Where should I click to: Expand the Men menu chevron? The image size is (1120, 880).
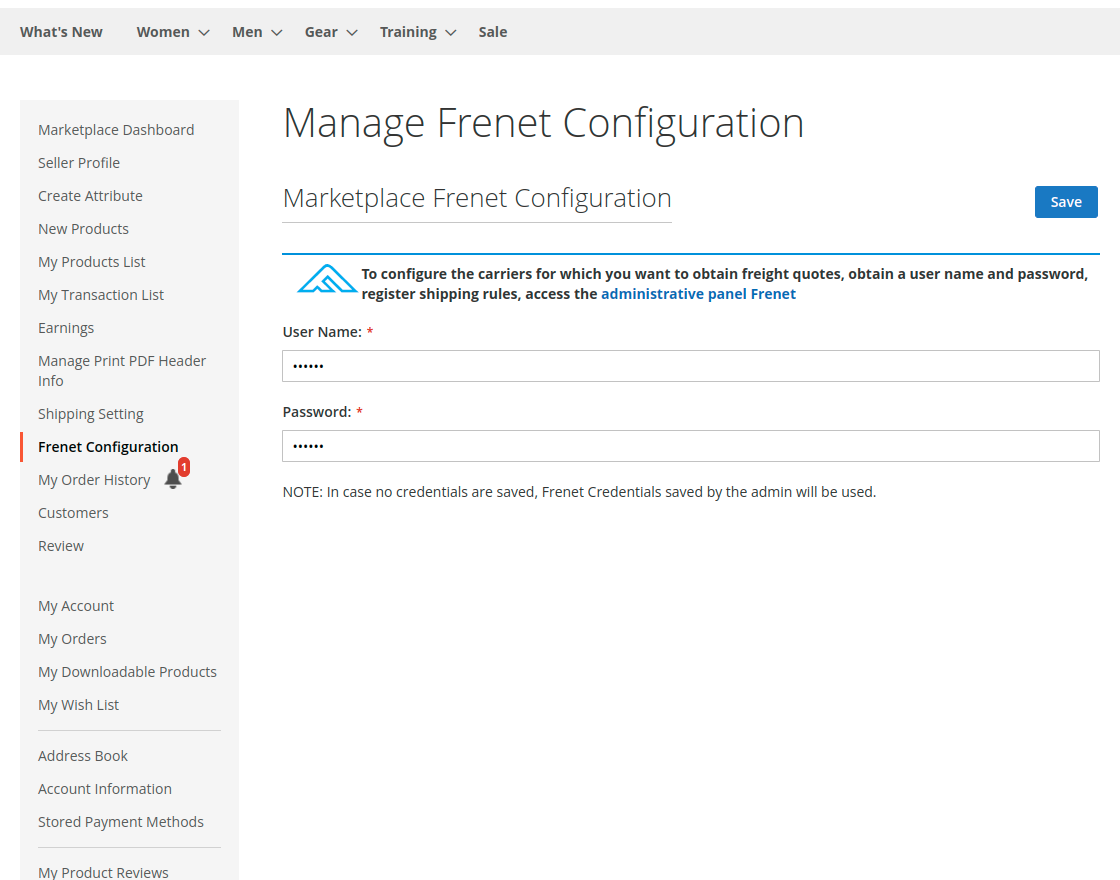[277, 33]
